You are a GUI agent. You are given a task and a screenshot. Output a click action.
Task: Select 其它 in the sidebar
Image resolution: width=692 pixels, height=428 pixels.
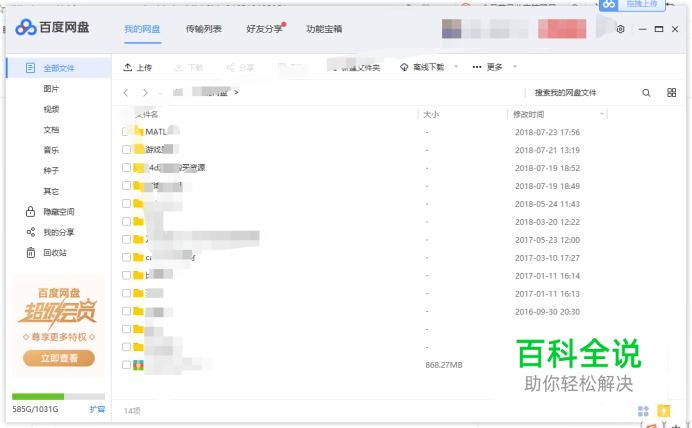51,191
